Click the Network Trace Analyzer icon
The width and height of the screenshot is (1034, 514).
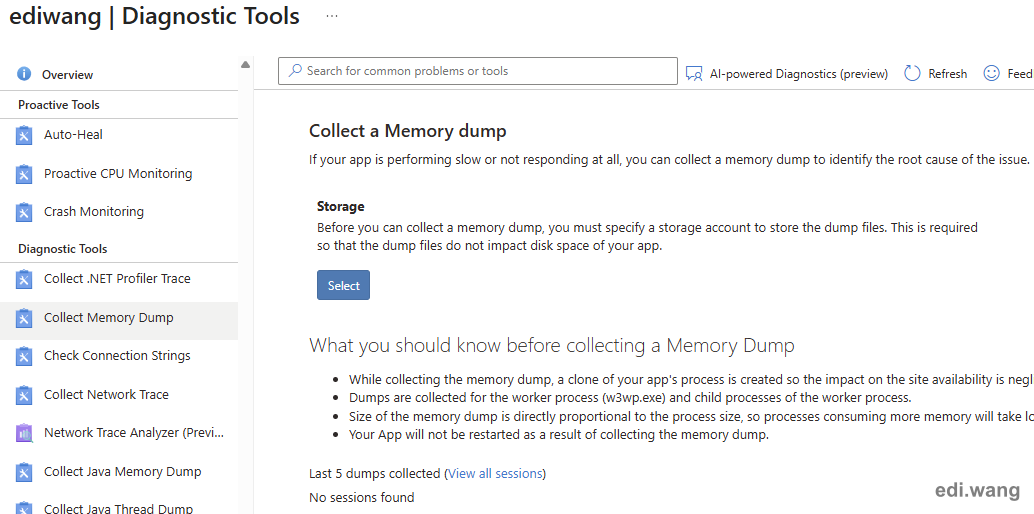pos(25,433)
